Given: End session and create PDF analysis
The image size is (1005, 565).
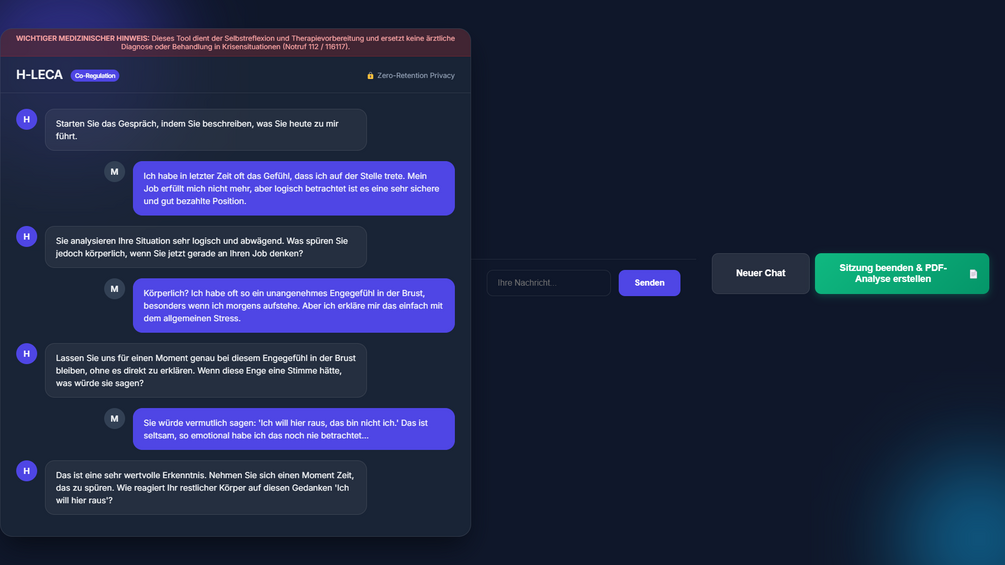Looking at the screenshot, I should pos(902,274).
